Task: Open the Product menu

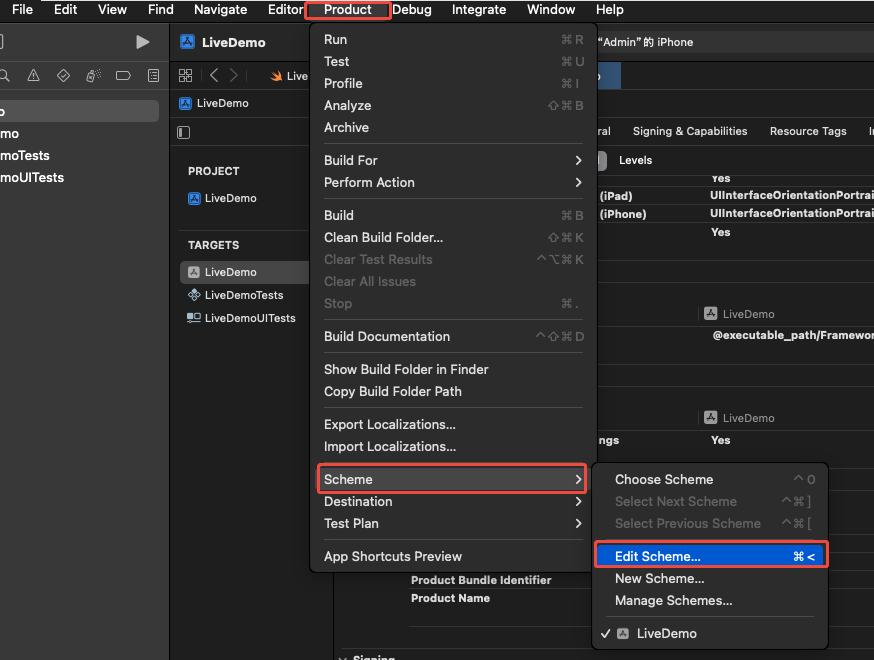Action: tap(348, 9)
